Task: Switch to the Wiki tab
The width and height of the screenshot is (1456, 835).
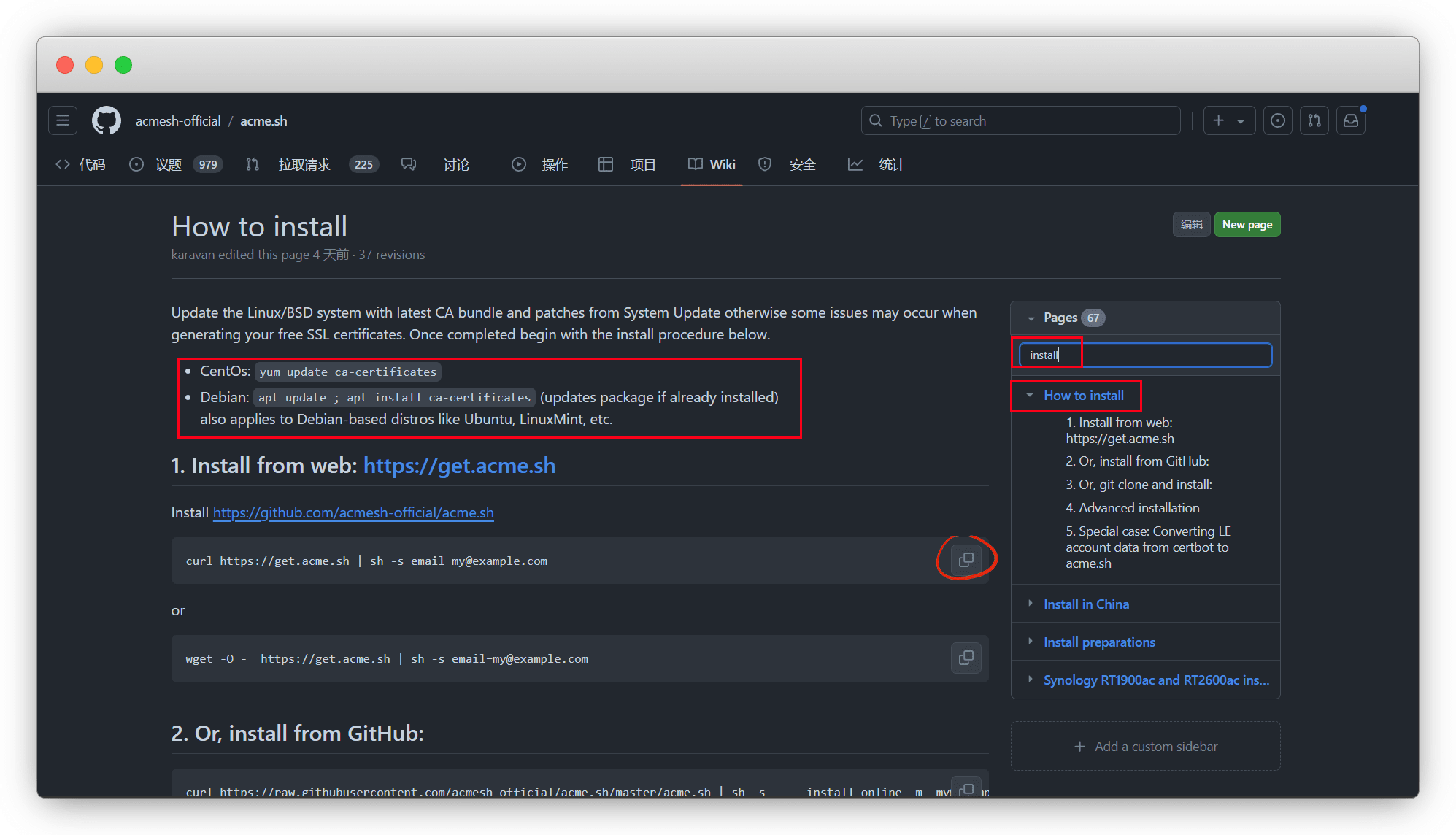Action: point(712,164)
